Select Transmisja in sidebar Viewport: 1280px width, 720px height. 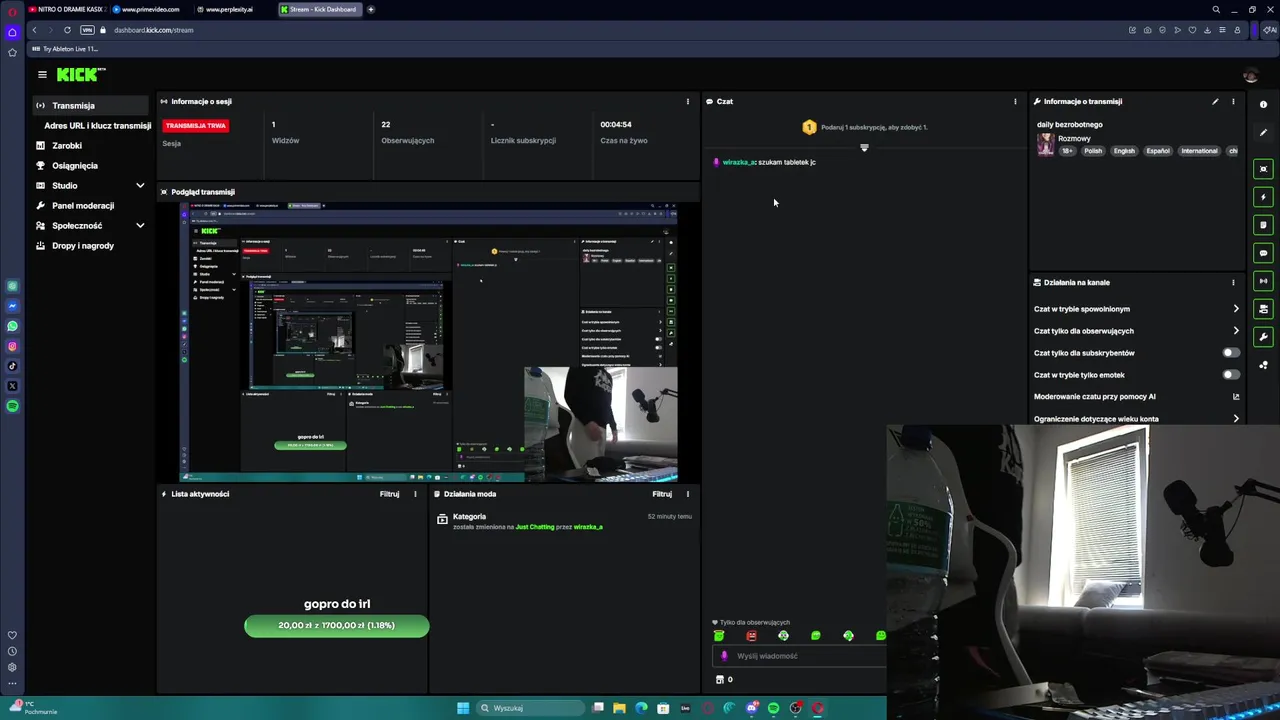(x=90, y=106)
